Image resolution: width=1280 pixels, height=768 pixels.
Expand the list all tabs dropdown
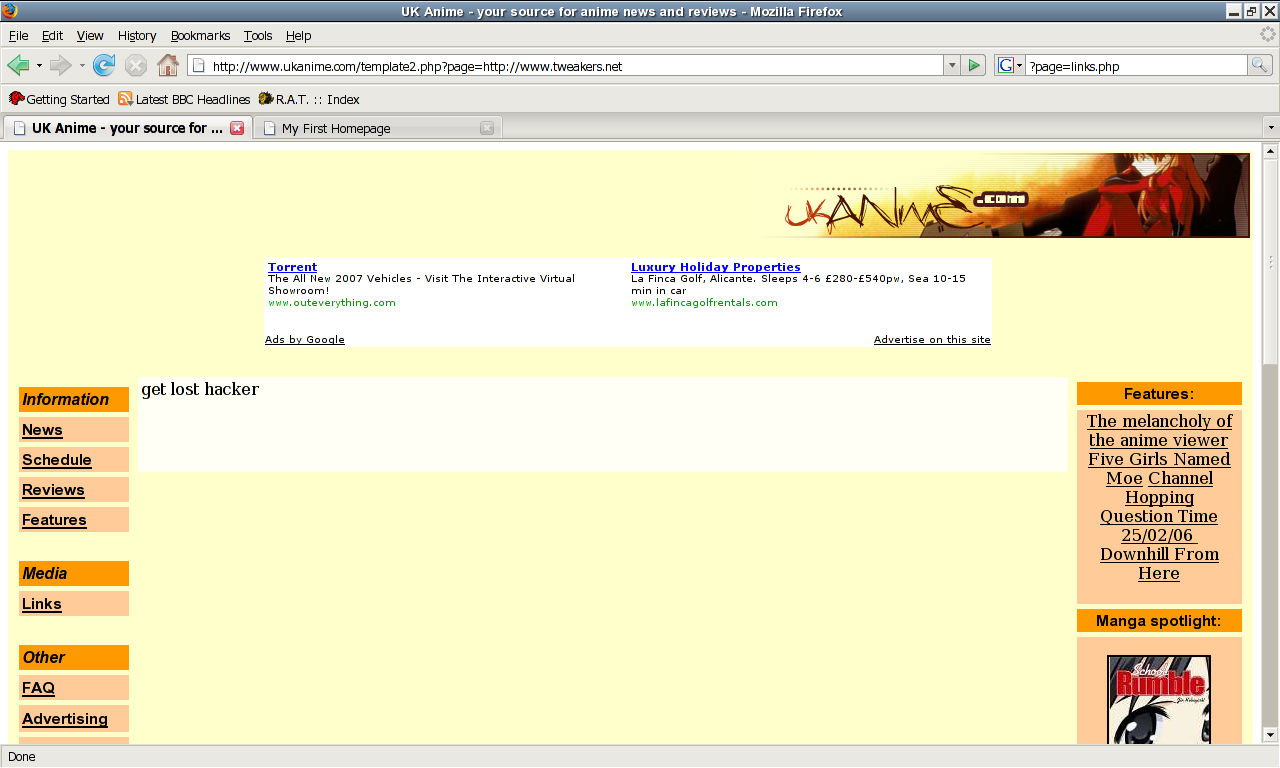click(1271, 128)
